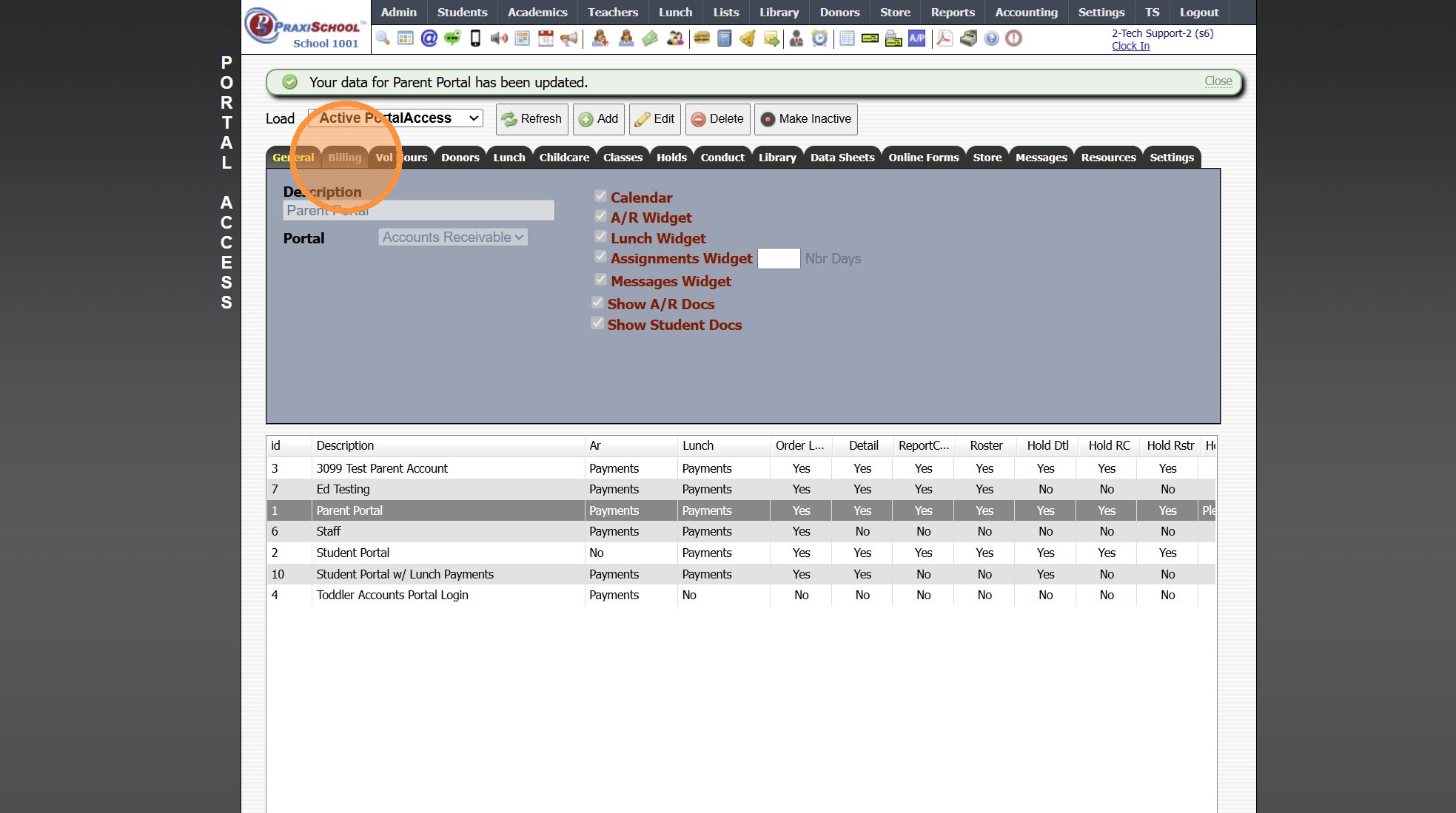Open the @ email icon

coord(429,38)
